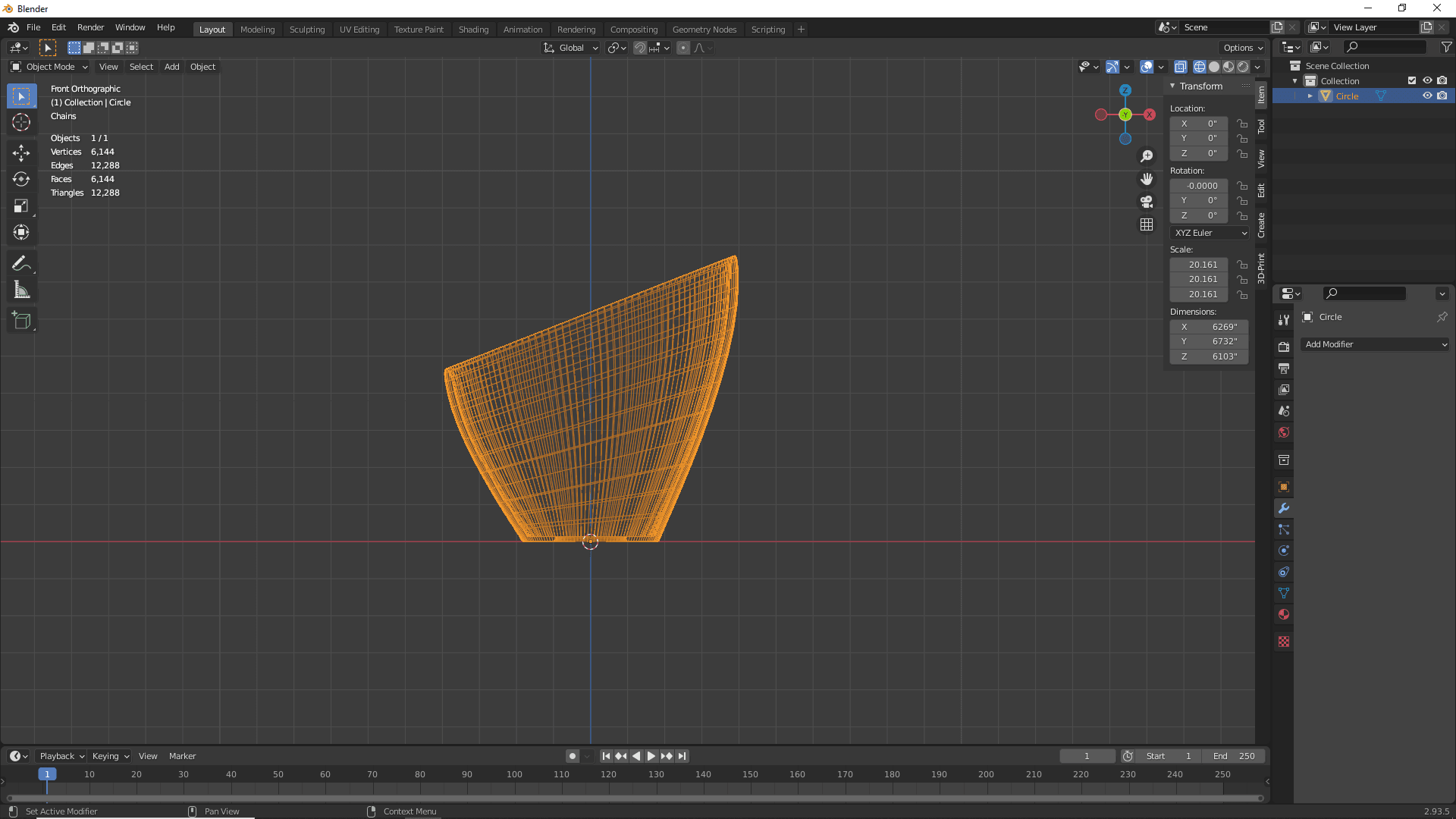Viewport: 1456px width, 819px height.
Task: Open the File menu
Action: pyautogui.click(x=33, y=27)
